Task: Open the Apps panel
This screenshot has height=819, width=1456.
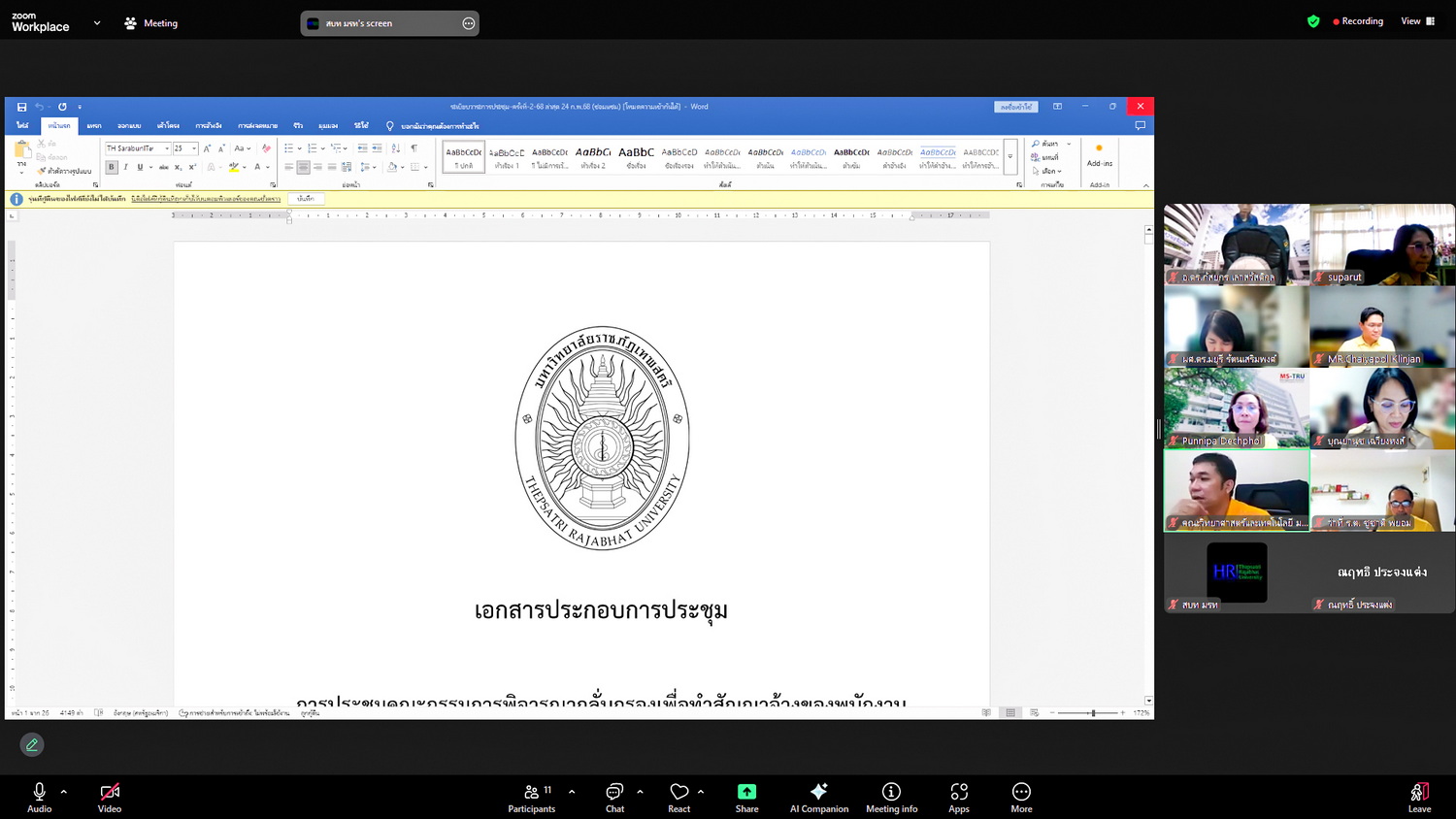Action: click(959, 797)
